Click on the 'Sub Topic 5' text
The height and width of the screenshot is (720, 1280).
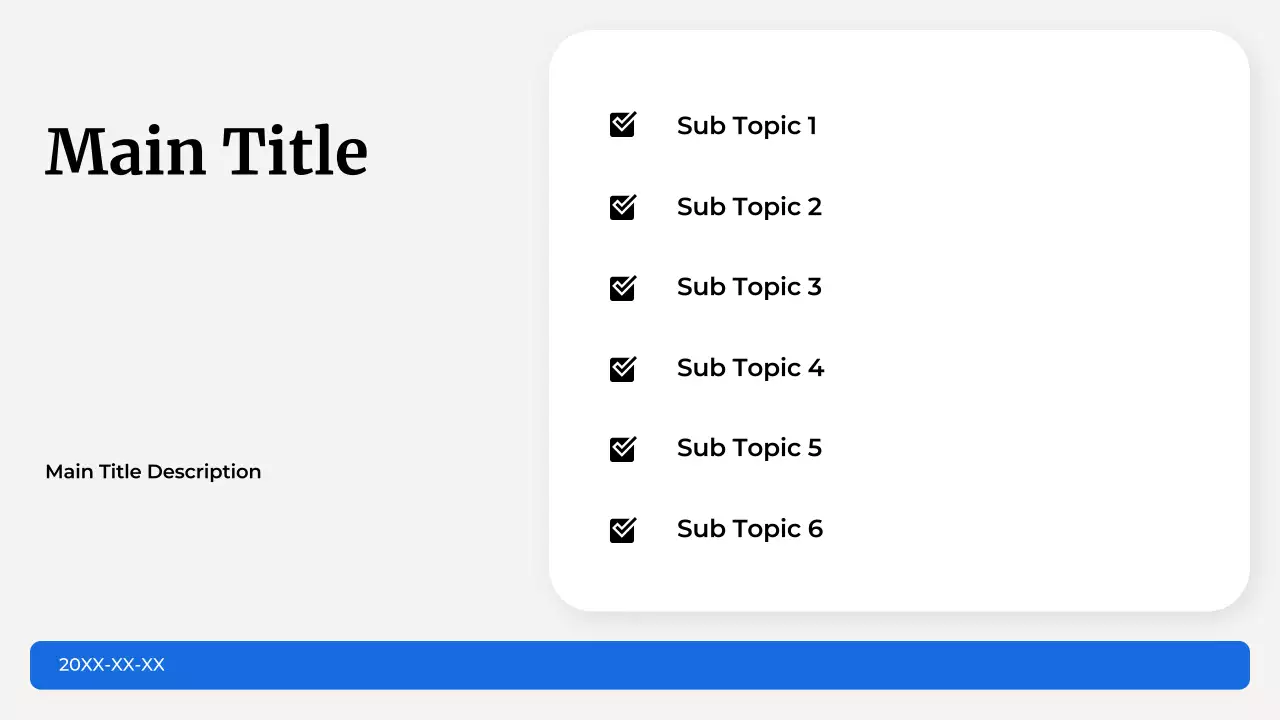(749, 448)
